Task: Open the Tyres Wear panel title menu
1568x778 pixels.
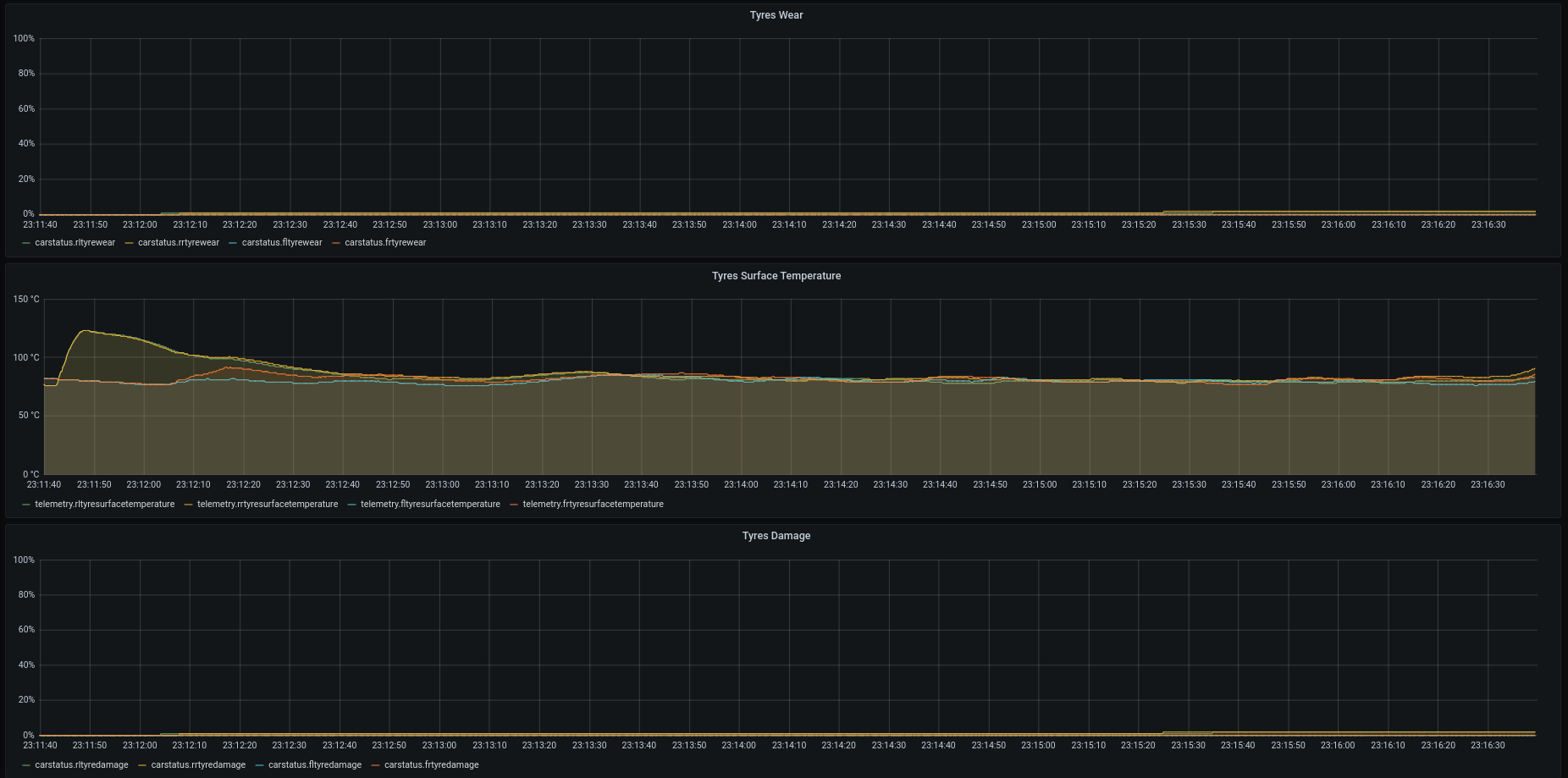Action: click(776, 15)
